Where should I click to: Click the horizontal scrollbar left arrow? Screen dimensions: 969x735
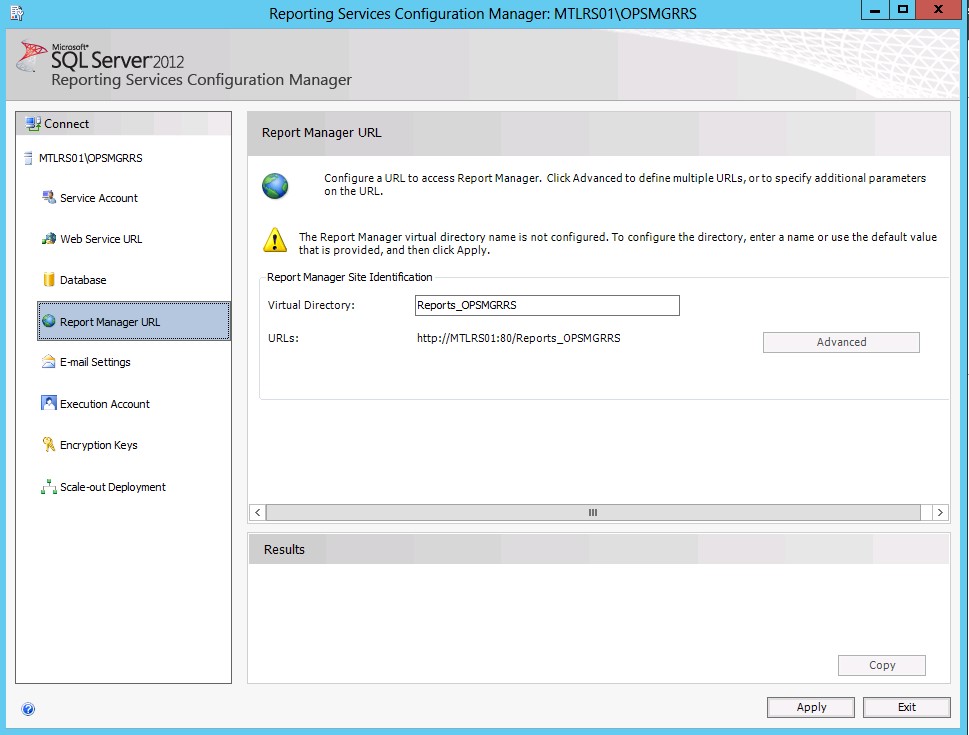coord(258,512)
